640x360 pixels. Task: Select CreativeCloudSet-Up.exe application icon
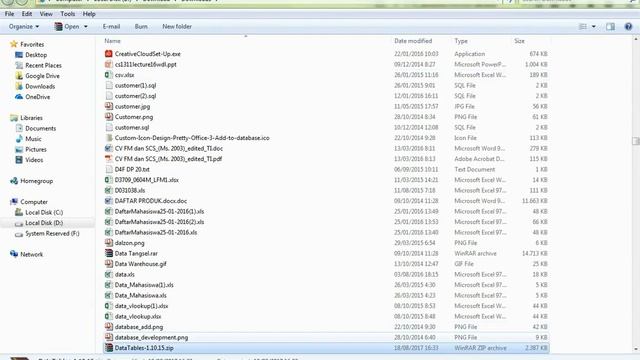[108, 54]
